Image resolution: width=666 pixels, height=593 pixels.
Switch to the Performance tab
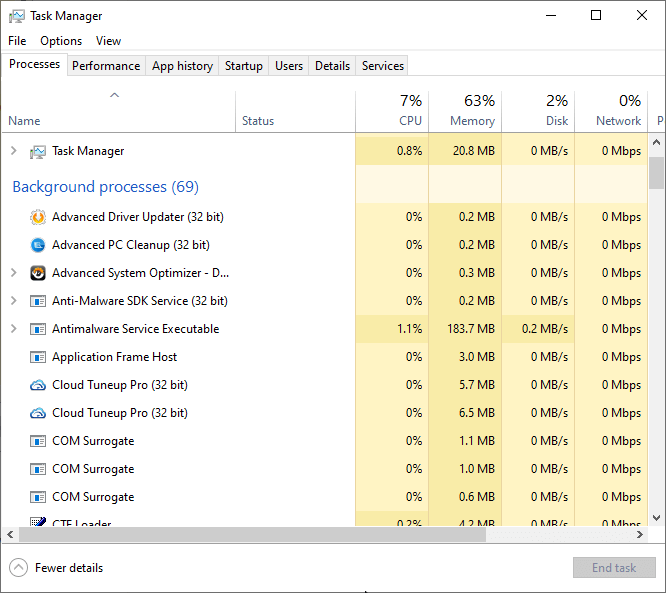(x=106, y=66)
